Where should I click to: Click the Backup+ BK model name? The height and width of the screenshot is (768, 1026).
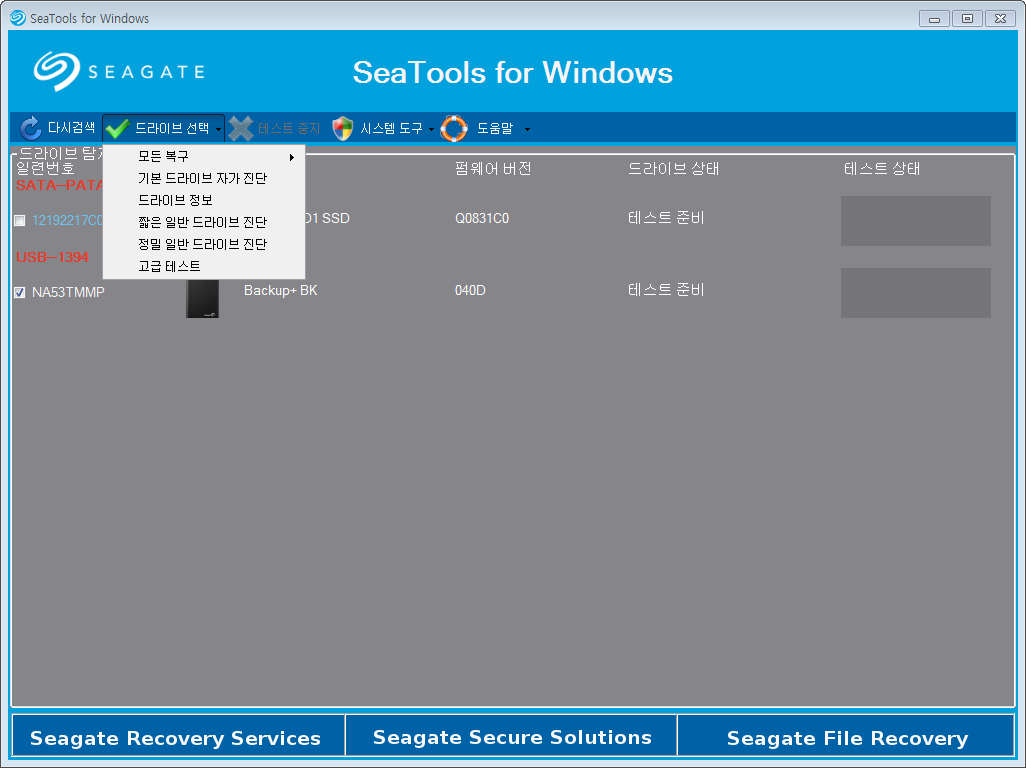pos(281,290)
